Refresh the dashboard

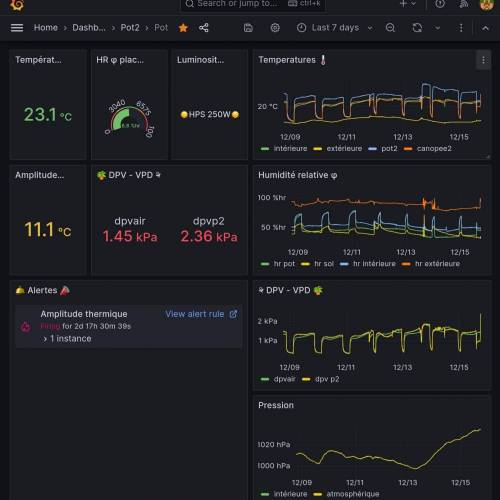pyautogui.click(x=417, y=28)
